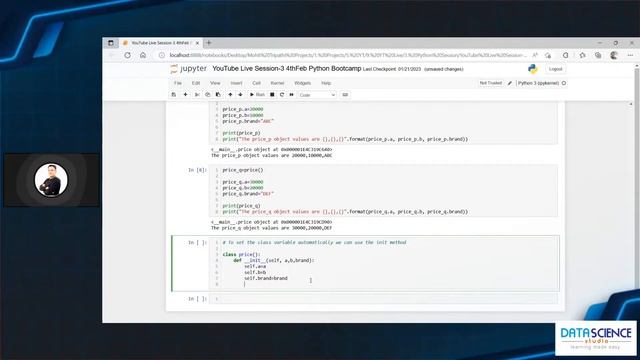Click the site information icon before localhost
640x360 pixels.
(x=162, y=55)
